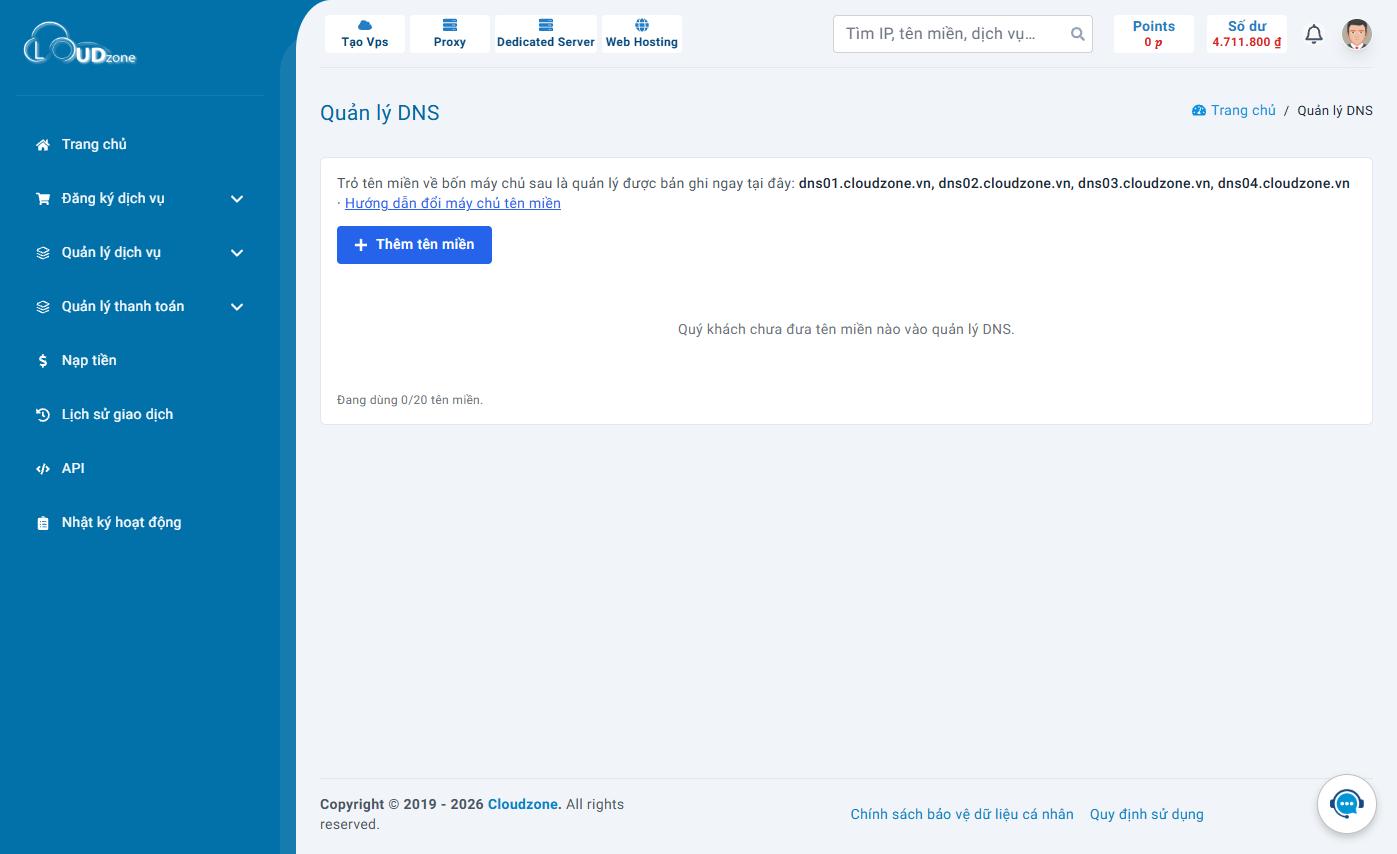The height and width of the screenshot is (854, 1397).
Task: Open the Proxy shortcut
Action: pyautogui.click(x=450, y=34)
